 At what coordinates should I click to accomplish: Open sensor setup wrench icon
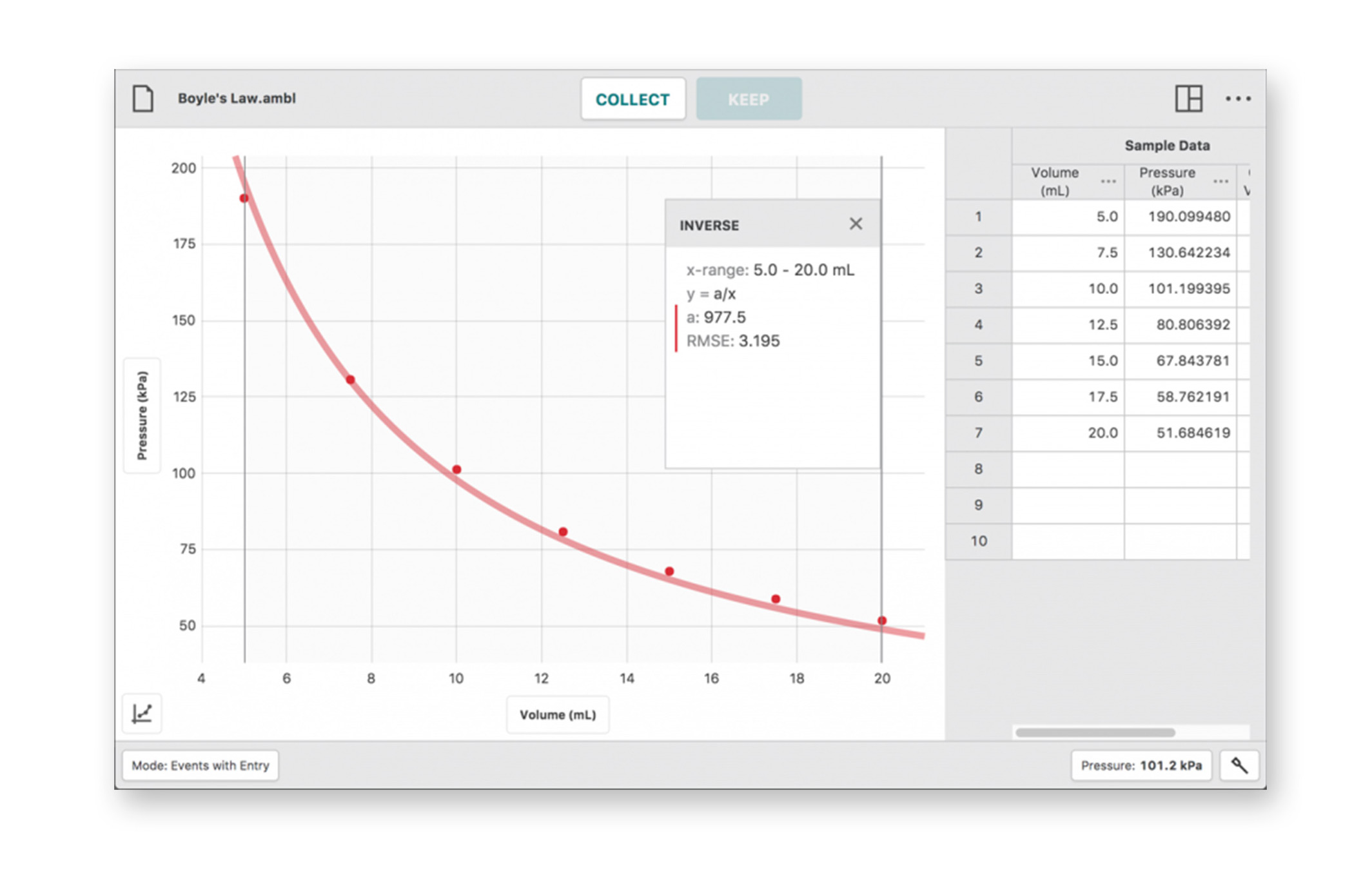point(1239,765)
